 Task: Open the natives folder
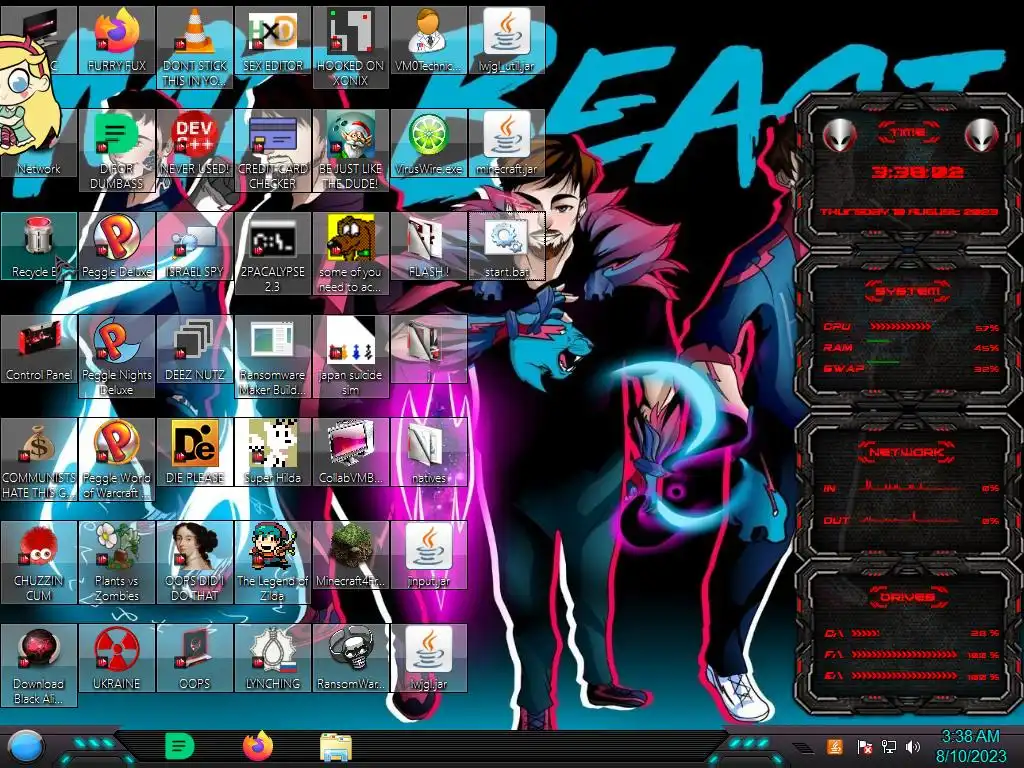point(428,453)
